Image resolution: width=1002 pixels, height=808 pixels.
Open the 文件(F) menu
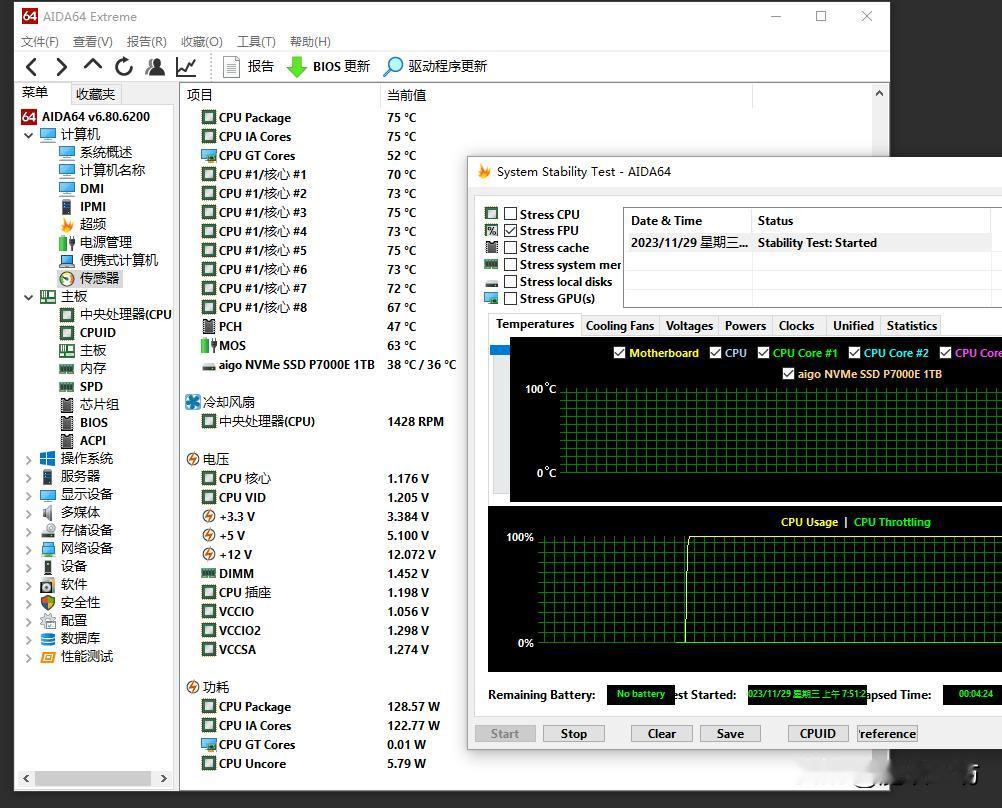(x=40, y=42)
